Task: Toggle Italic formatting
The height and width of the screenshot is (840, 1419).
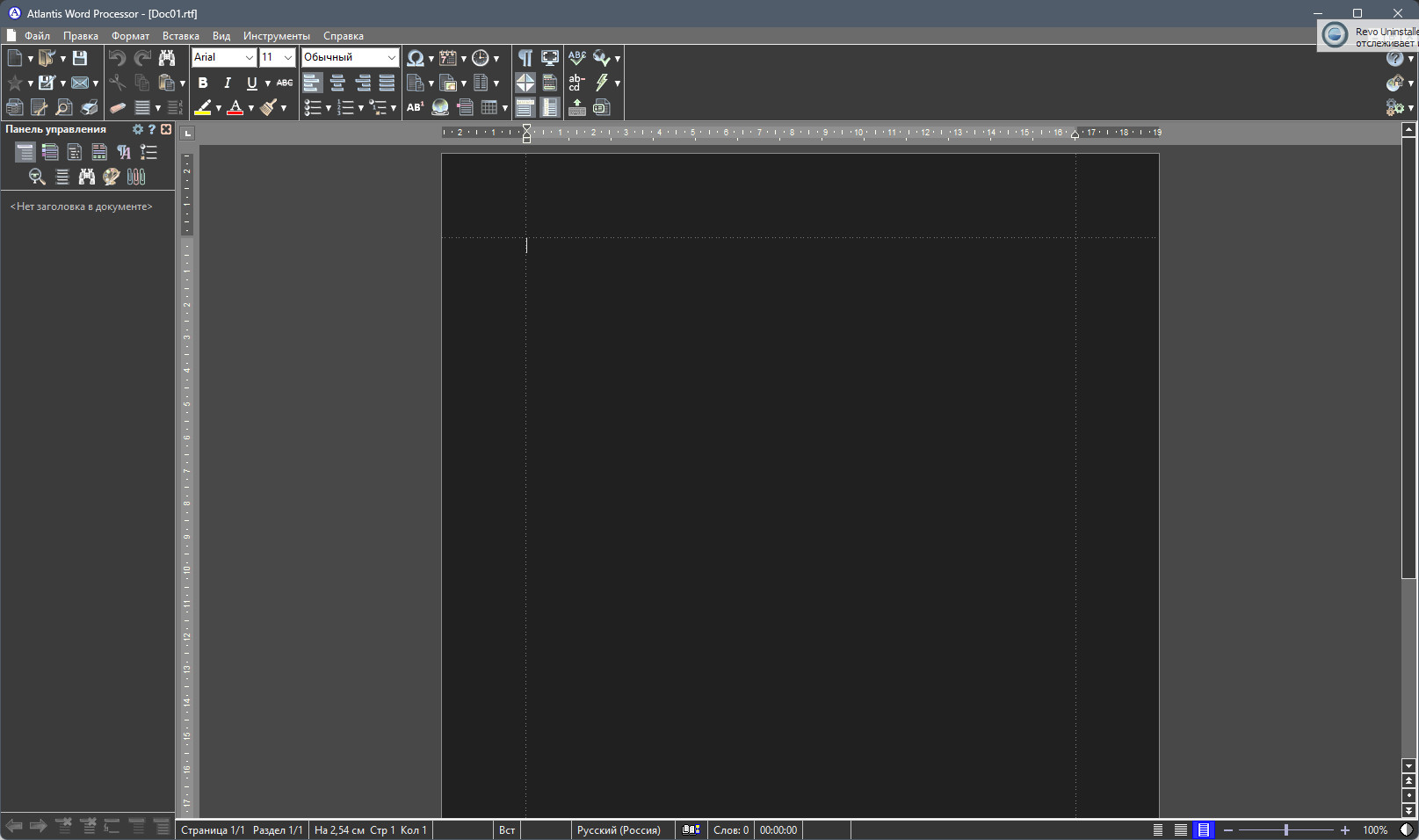Action: pos(228,83)
